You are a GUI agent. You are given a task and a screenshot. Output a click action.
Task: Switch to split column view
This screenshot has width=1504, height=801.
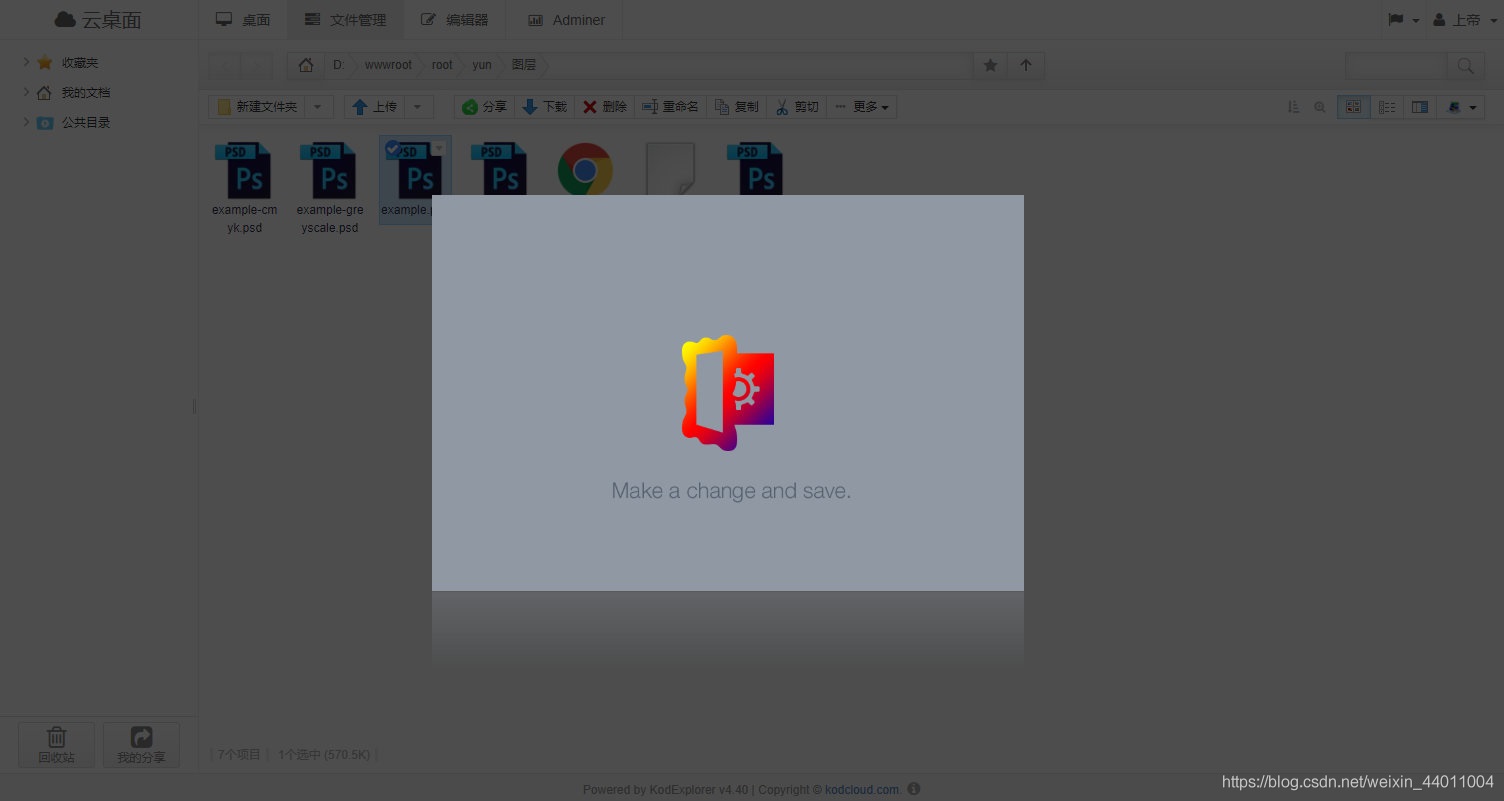(1419, 107)
